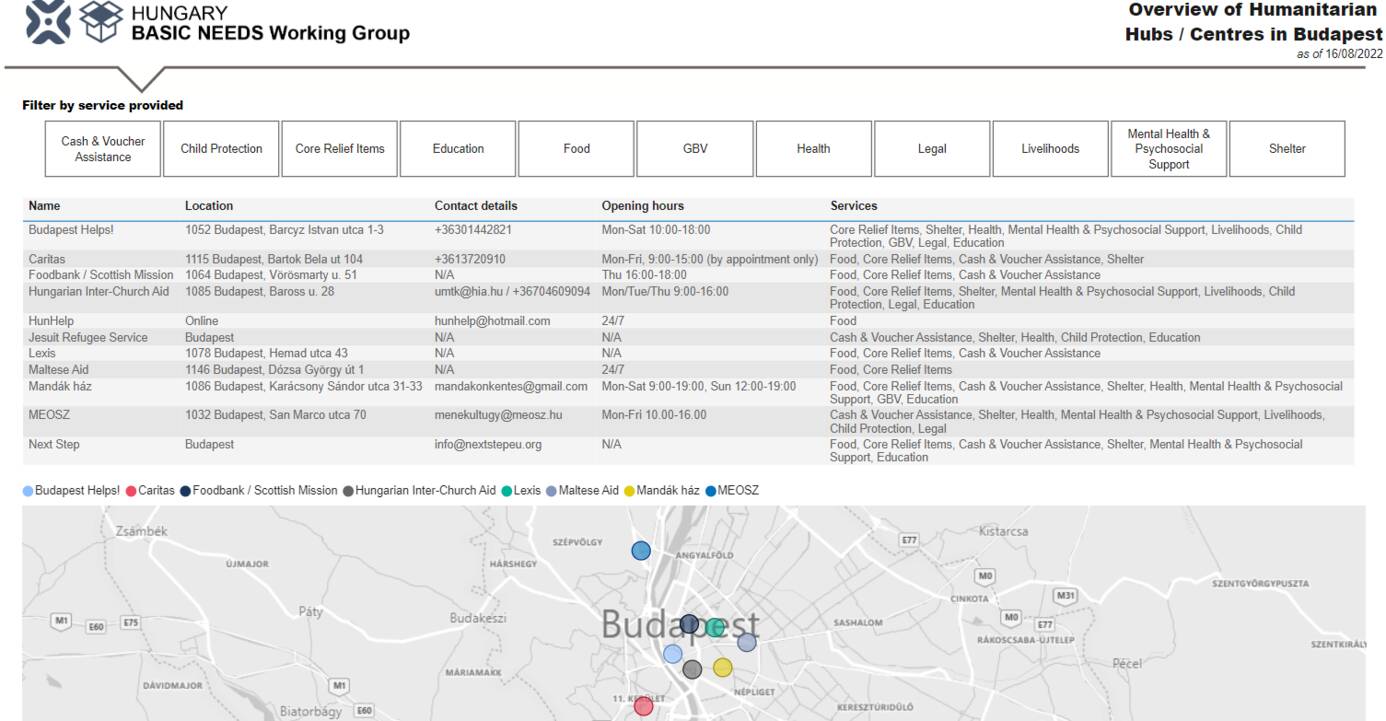The height and width of the screenshot is (721, 1386).
Task: Select the Mon/Tue/Thu 9:00-16:00 hours cell
Action: tap(665, 291)
